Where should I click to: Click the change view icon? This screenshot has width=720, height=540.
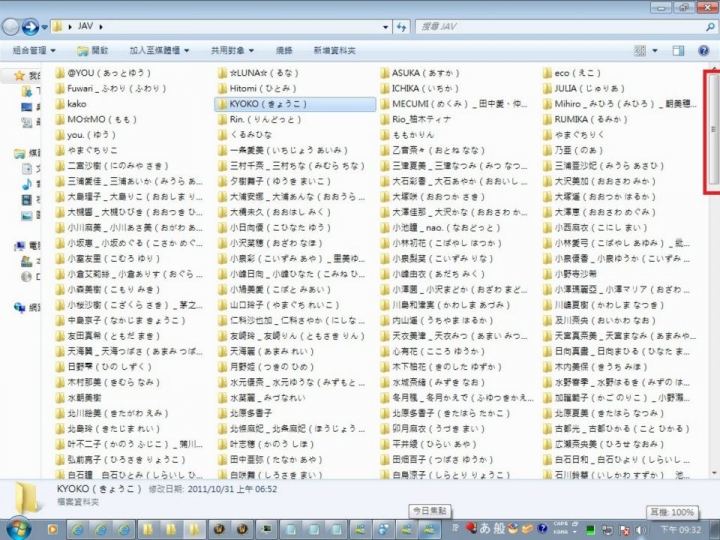pos(640,51)
